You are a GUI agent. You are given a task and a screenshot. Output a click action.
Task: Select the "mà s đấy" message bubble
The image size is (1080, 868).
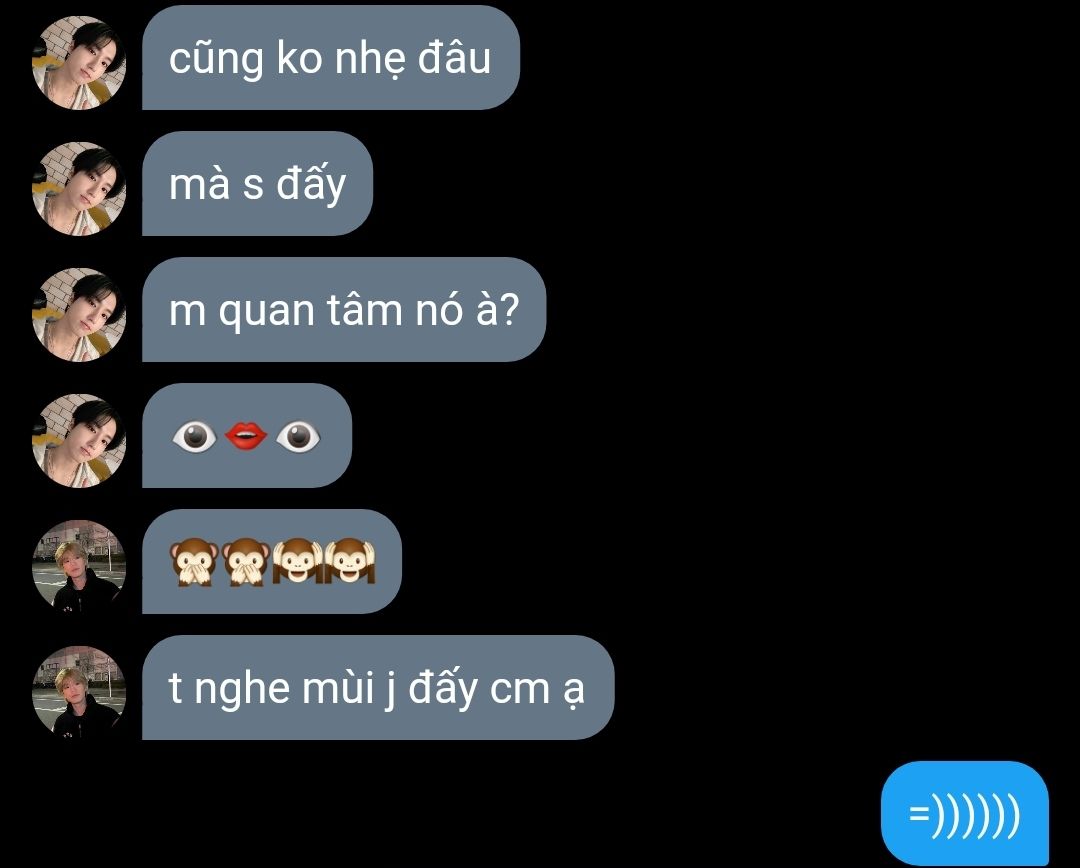[258, 183]
